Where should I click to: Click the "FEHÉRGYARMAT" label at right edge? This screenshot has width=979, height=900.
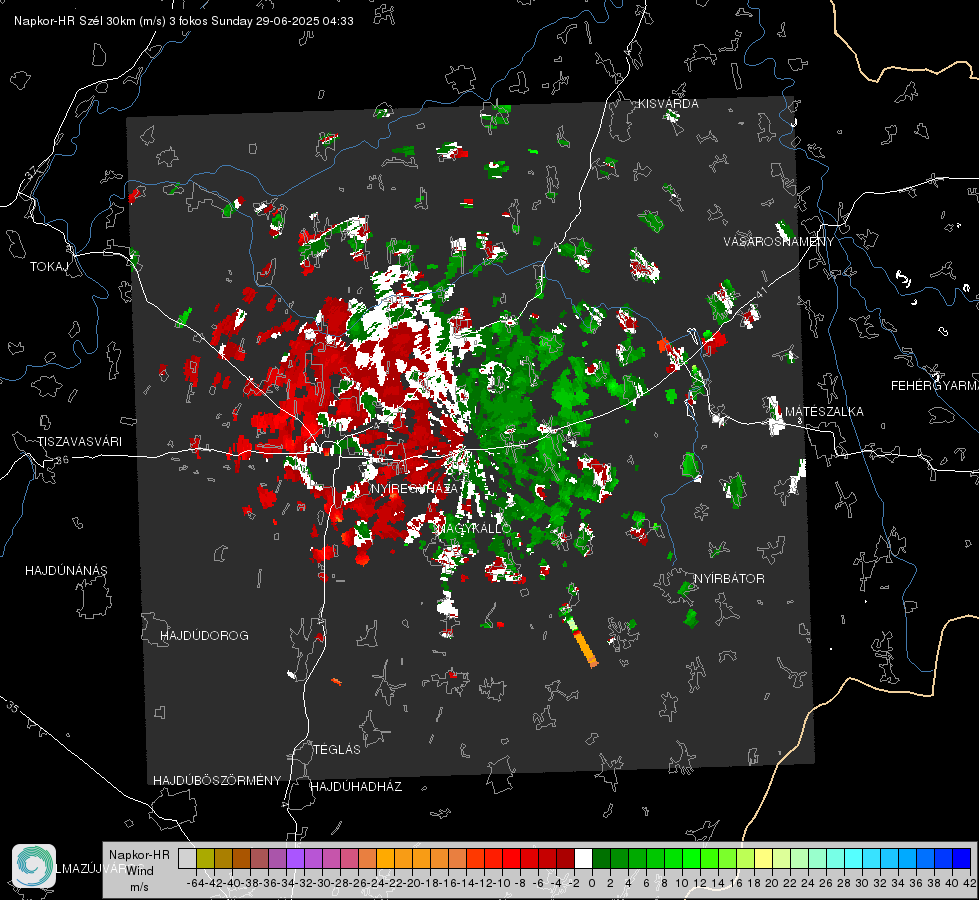[935, 386]
